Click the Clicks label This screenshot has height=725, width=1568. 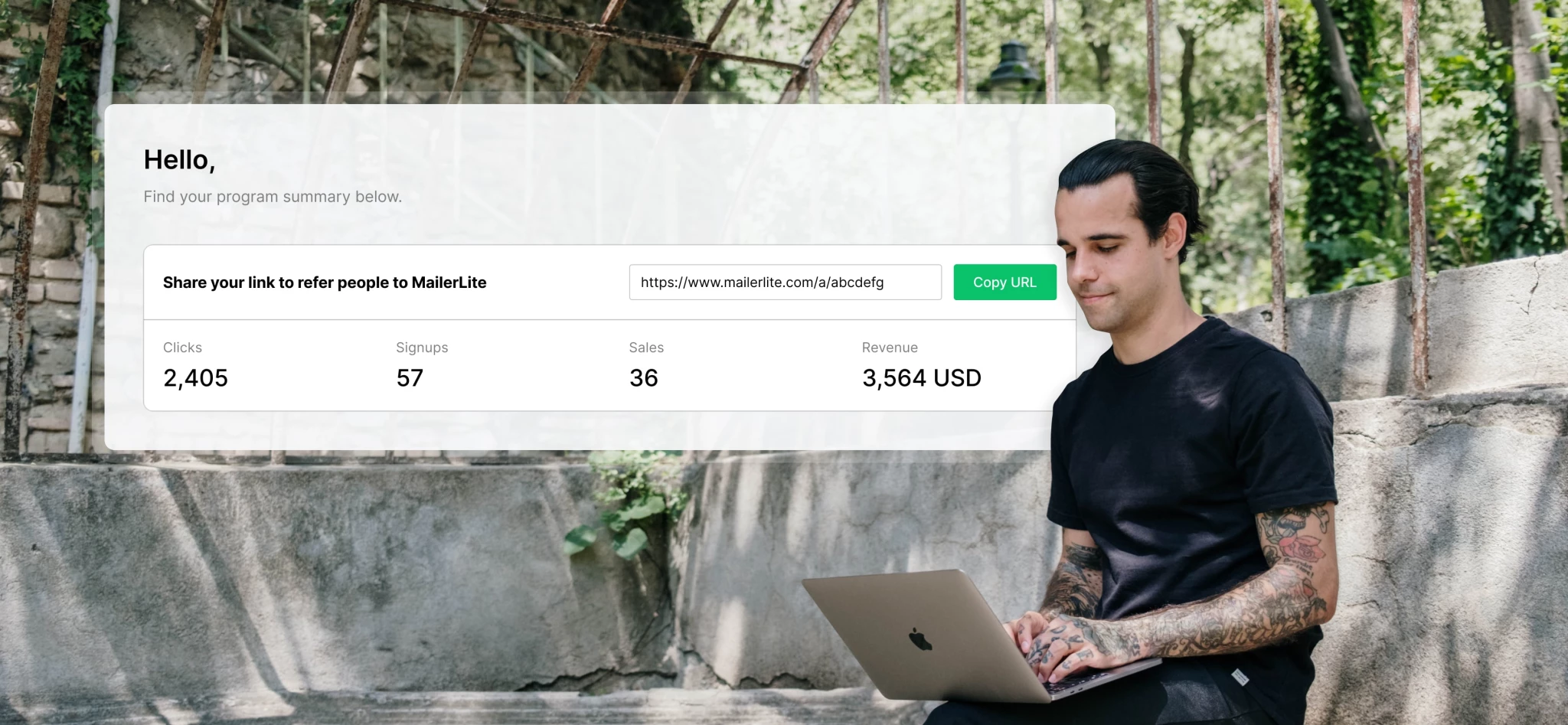click(182, 348)
